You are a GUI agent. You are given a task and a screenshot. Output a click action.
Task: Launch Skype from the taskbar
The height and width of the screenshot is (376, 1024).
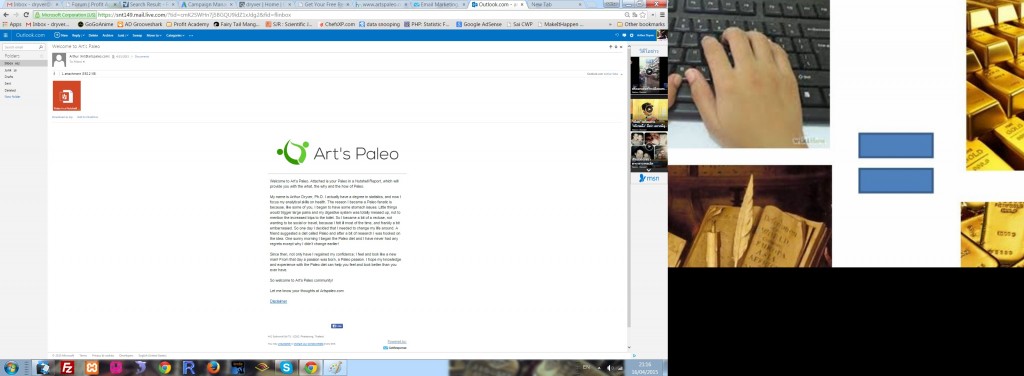click(286, 368)
